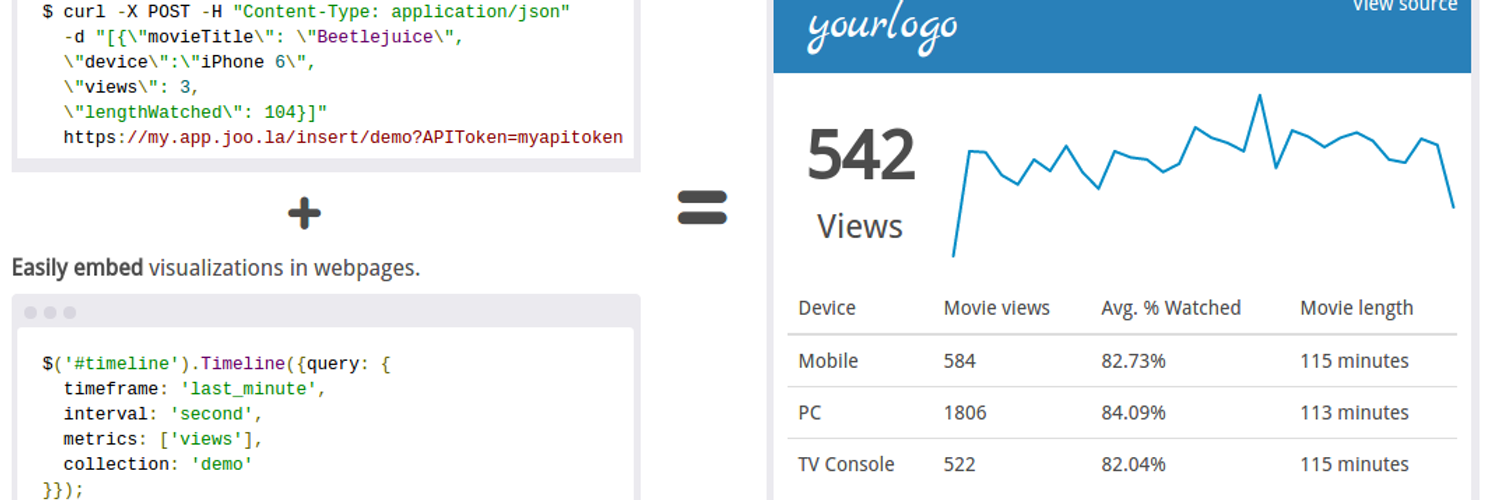The image size is (1500, 500).
Task: Click the 542 views counter
Action: 861,156
